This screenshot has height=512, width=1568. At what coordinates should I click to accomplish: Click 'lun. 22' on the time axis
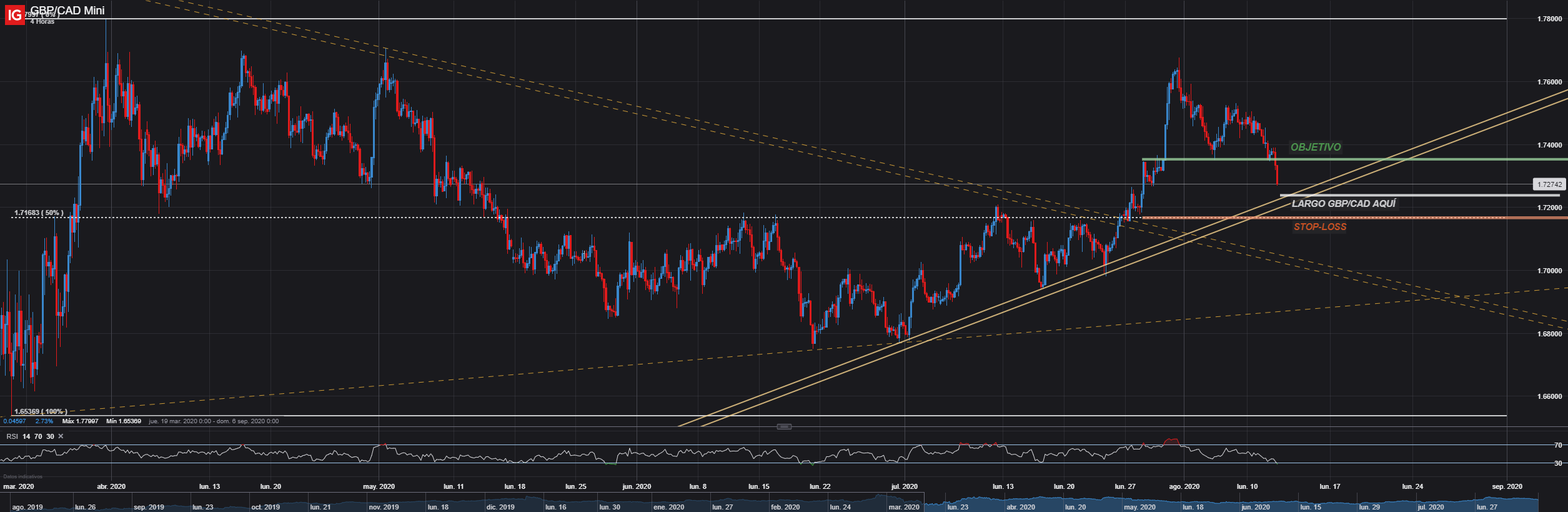click(x=820, y=486)
